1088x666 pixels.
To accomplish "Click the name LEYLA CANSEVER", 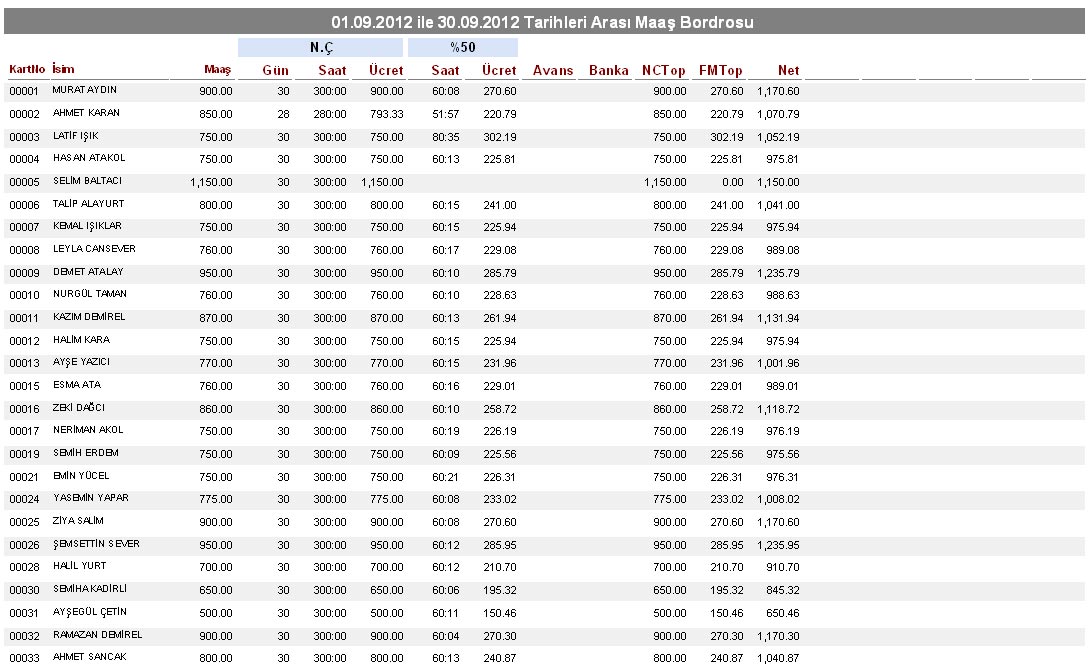I will pos(94,248).
